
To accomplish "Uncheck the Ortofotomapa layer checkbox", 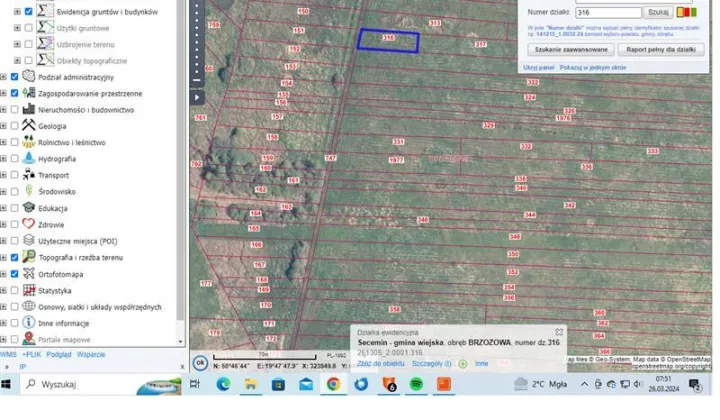I will [14, 273].
